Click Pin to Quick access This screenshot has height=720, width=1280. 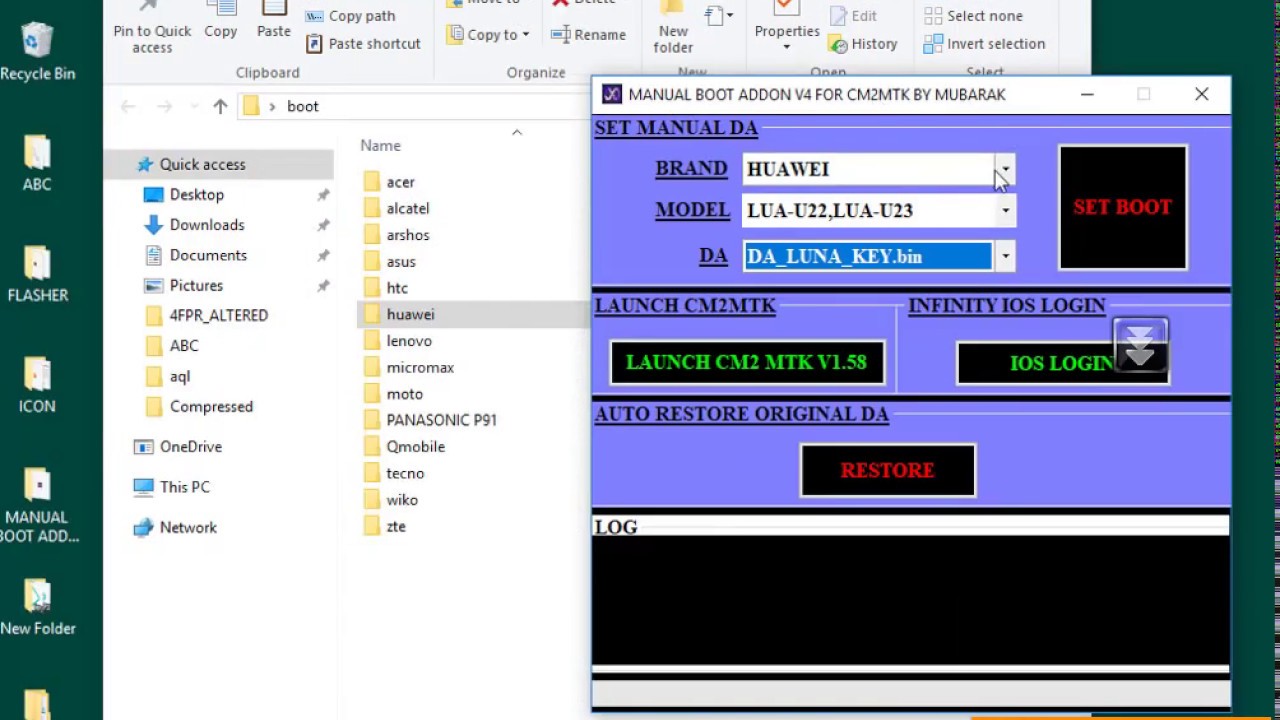click(x=152, y=29)
